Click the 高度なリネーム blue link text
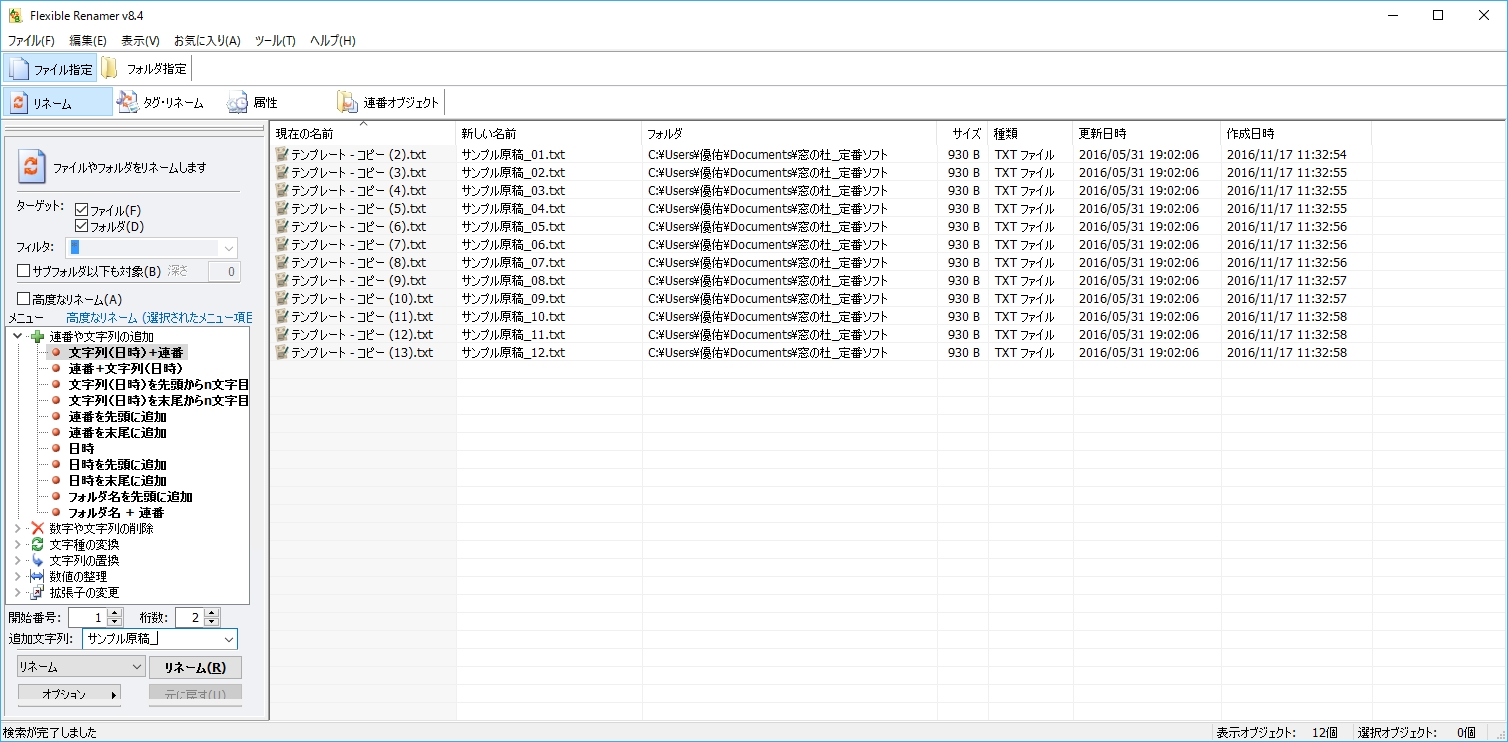 coord(159,317)
